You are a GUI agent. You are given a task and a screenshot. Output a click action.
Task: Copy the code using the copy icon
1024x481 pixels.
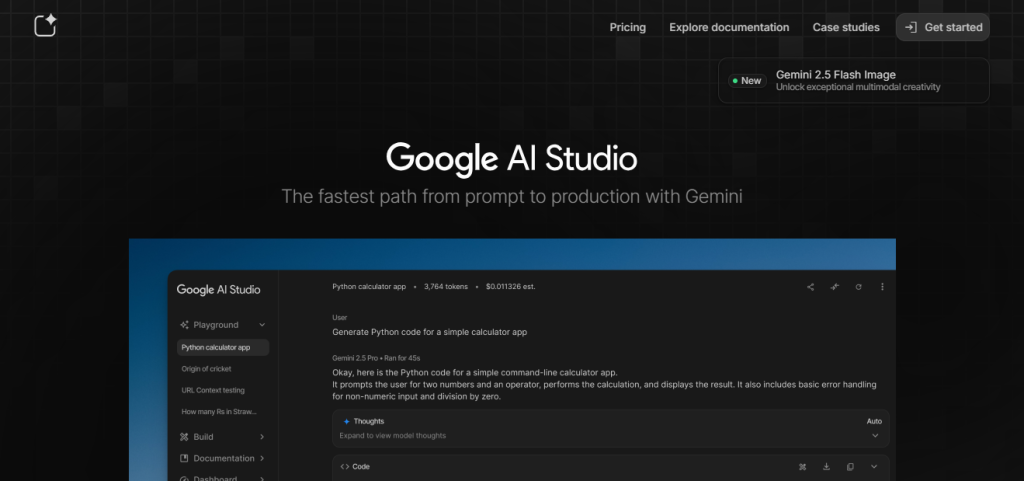[850, 467]
